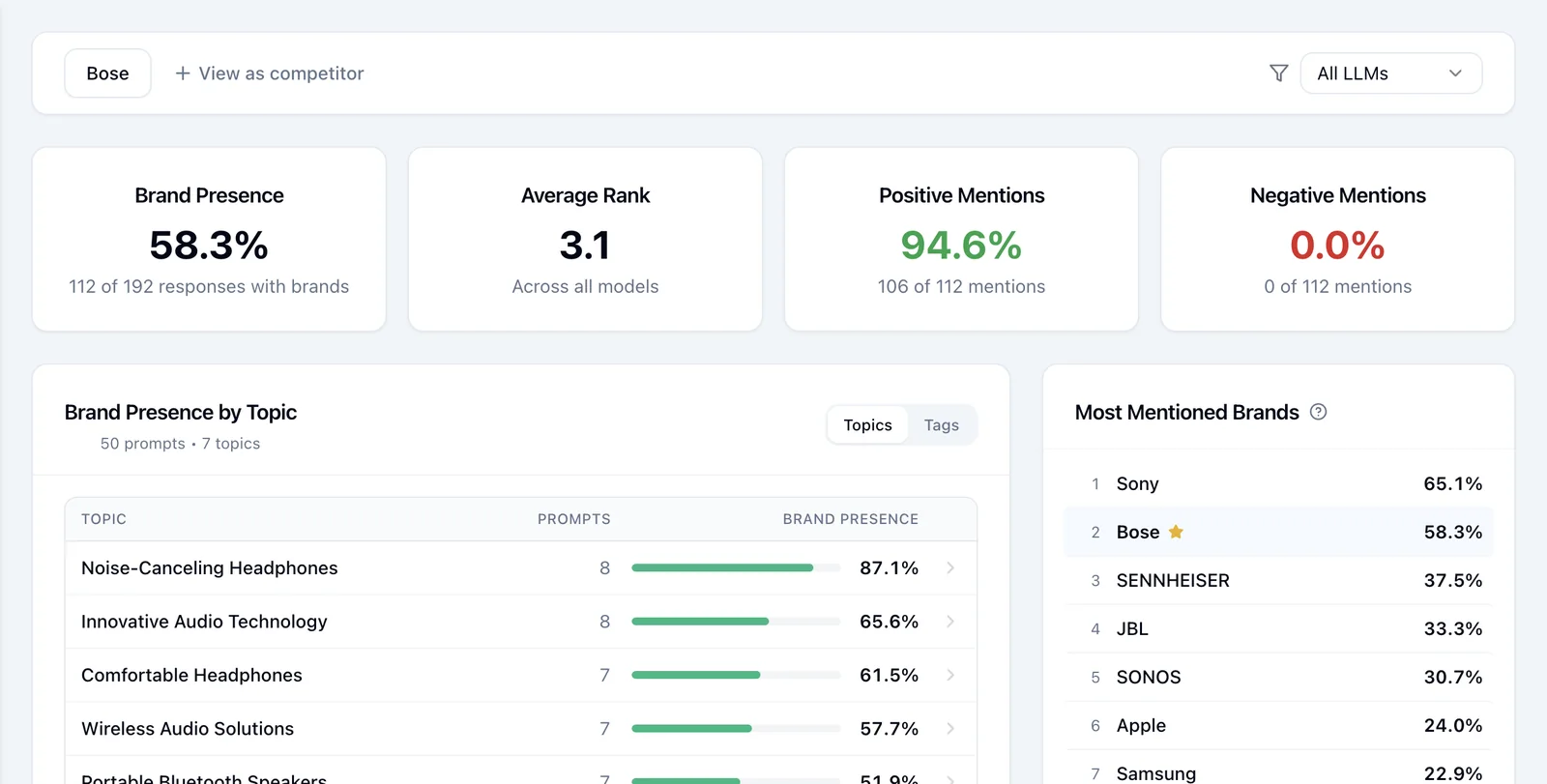Click the PROMPTS column header
Viewport: 1547px width, 784px height.
click(x=573, y=519)
